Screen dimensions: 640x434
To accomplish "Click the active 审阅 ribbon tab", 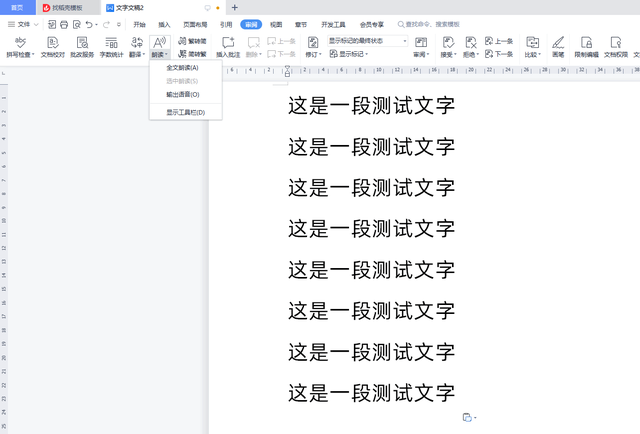I will [x=251, y=24].
